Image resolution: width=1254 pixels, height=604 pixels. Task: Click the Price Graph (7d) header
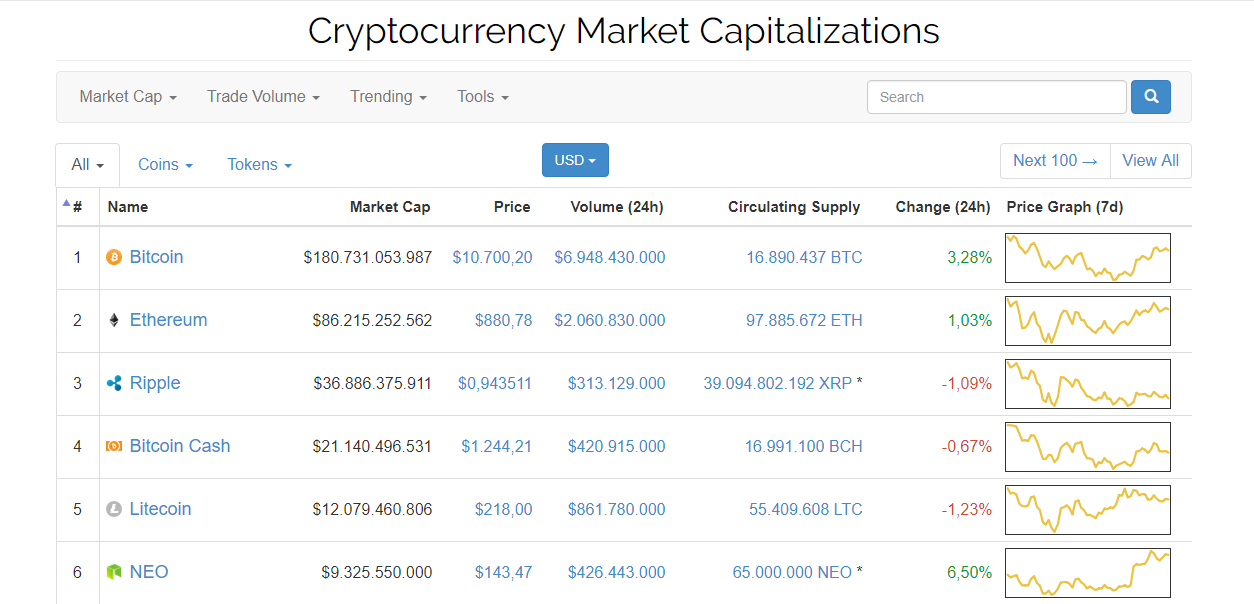click(x=1065, y=207)
